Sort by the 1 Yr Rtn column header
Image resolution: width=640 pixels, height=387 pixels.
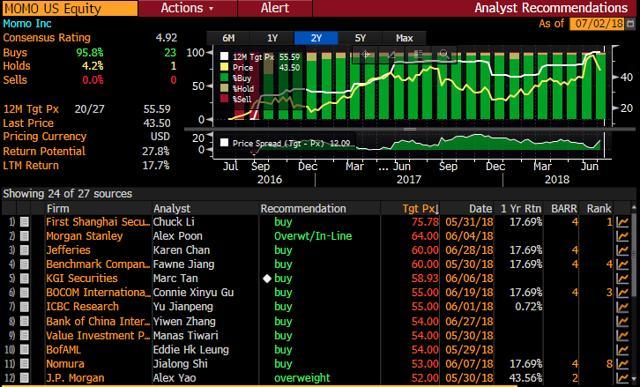pos(520,209)
